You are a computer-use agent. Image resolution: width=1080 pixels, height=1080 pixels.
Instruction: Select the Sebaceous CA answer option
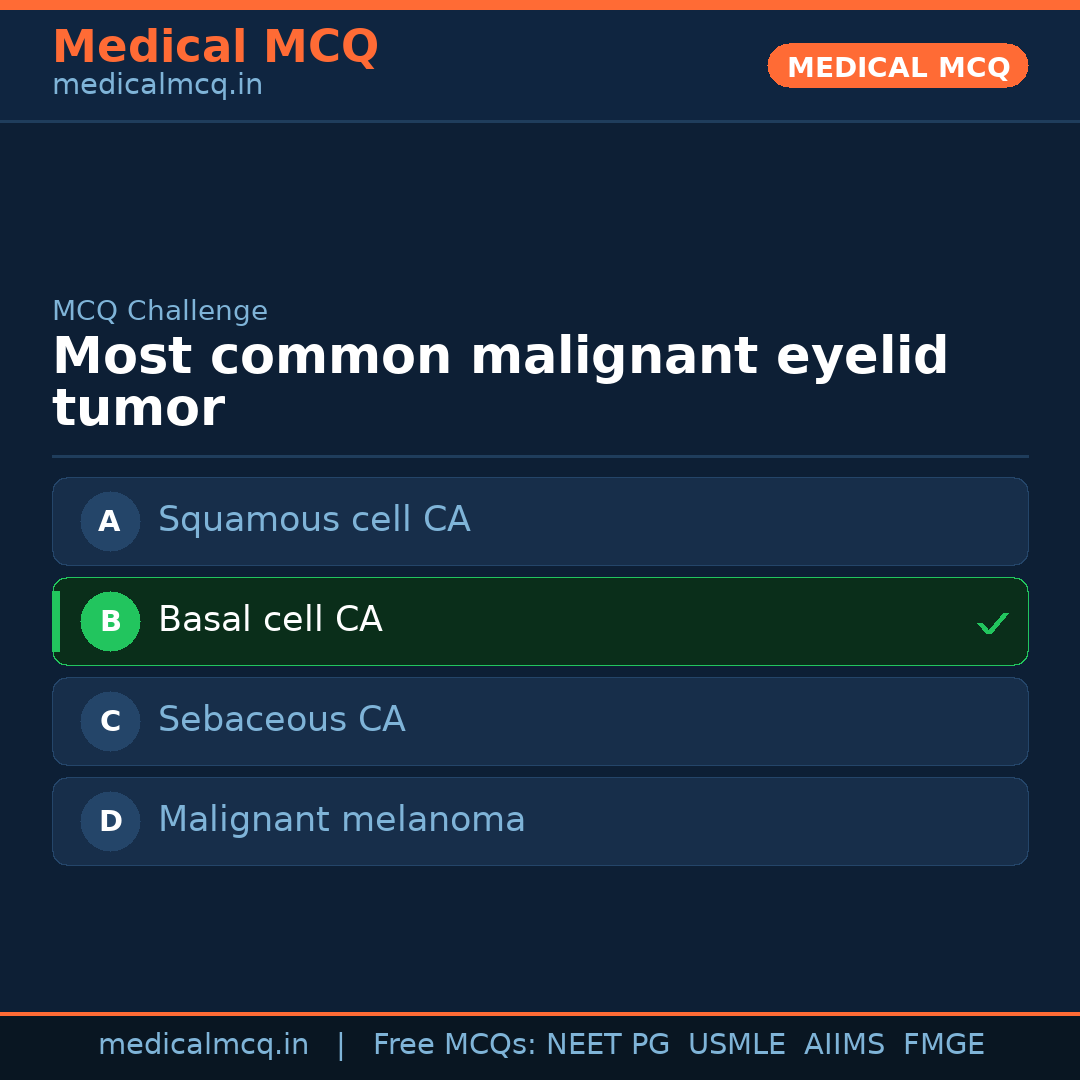tap(540, 721)
